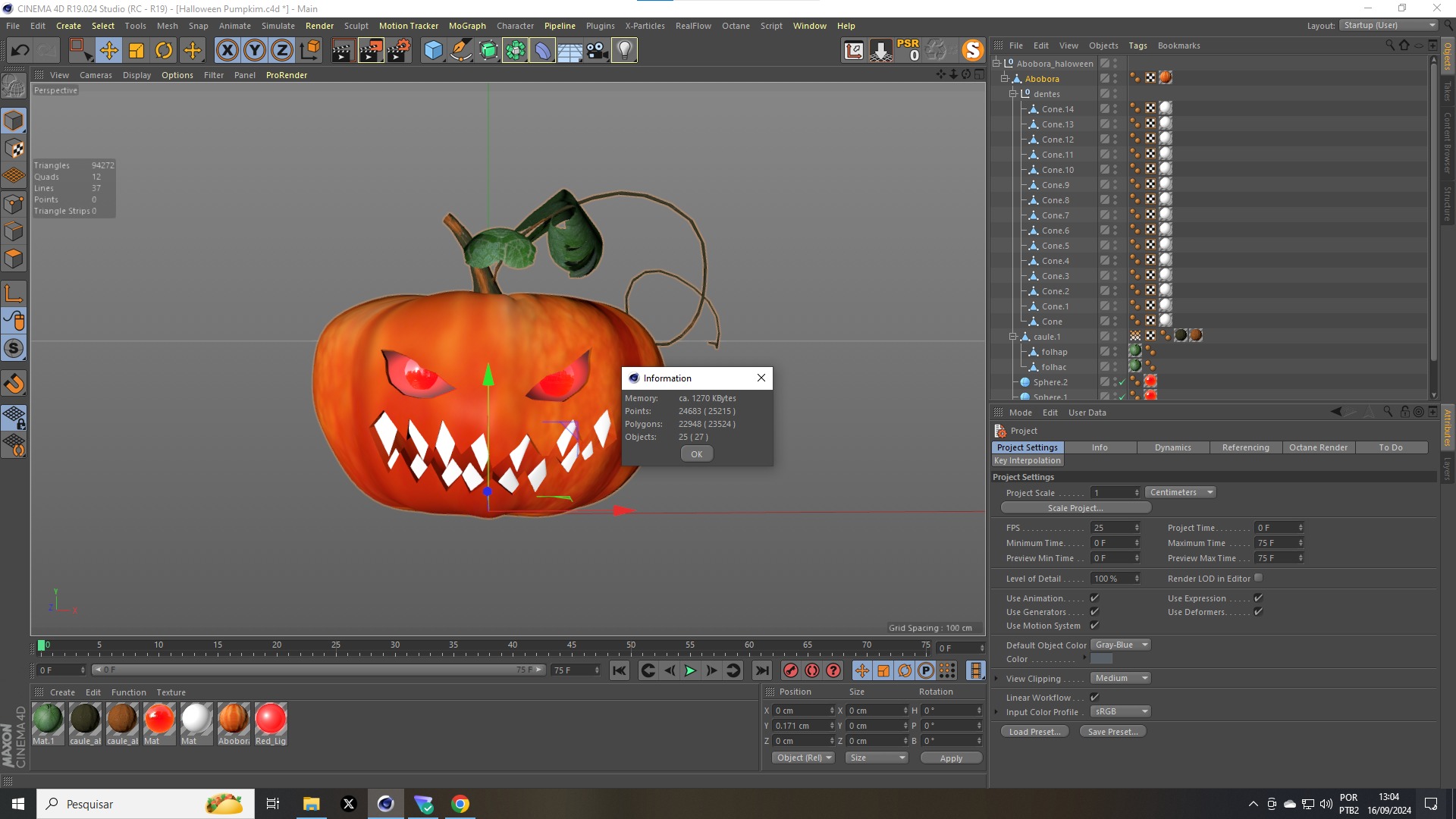
Task: Select the Rotate tool
Action: click(164, 51)
